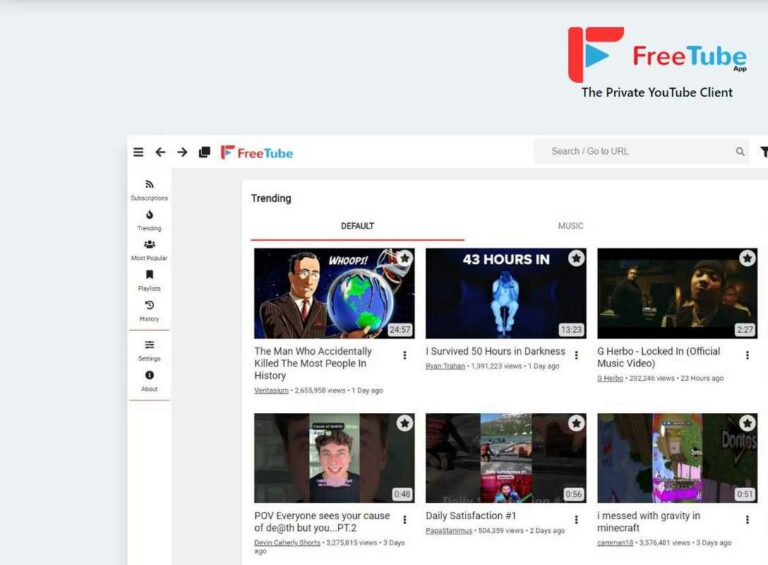The width and height of the screenshot is (768, 565).
Task: Click the FreeTube logo in the top bar
Action: [257, 153]
